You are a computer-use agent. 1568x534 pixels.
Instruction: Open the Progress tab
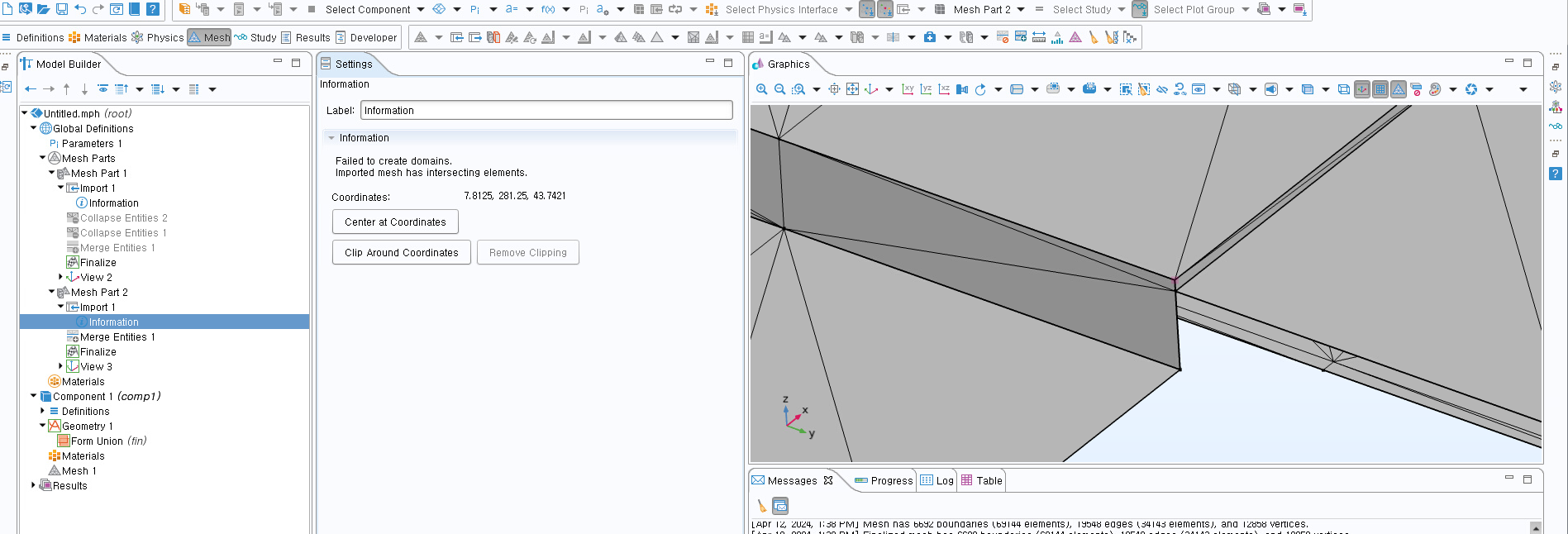(x=884, y=480)
